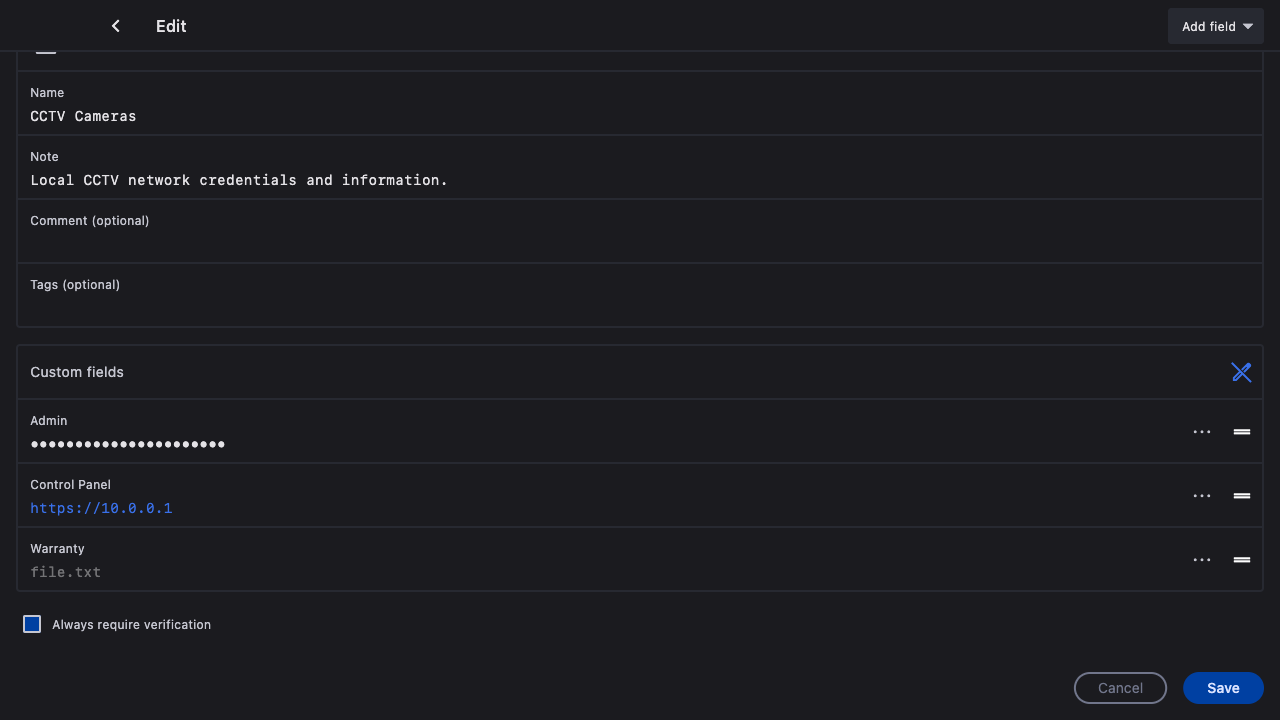
Task: Focus the Comment (optional) field
Action: [400, 240]
